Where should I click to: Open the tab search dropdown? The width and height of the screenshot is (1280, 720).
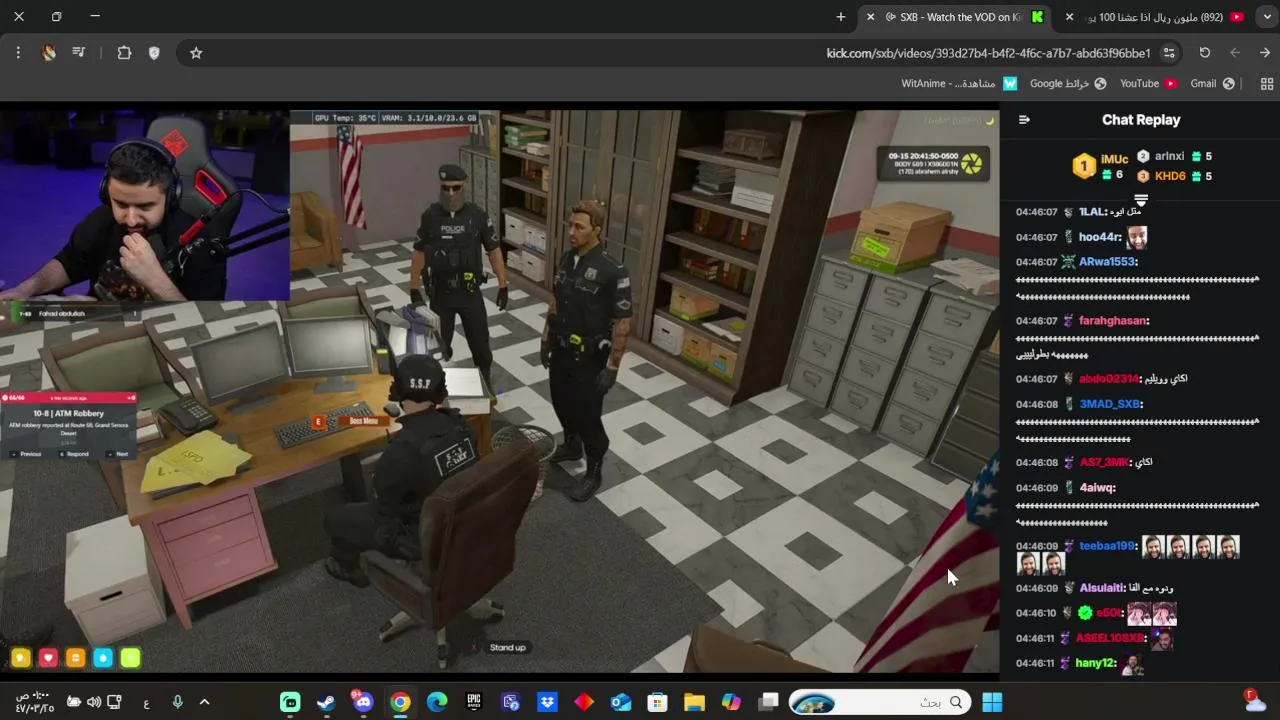click(x=1267, y=17)
